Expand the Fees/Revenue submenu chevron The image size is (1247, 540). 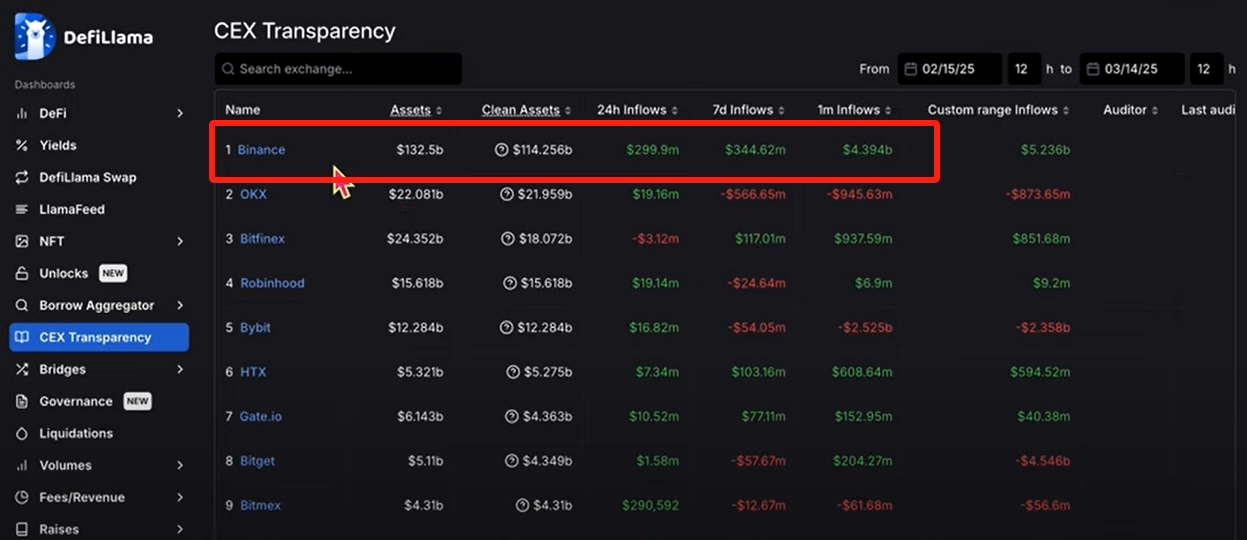[x=180, y=497]
